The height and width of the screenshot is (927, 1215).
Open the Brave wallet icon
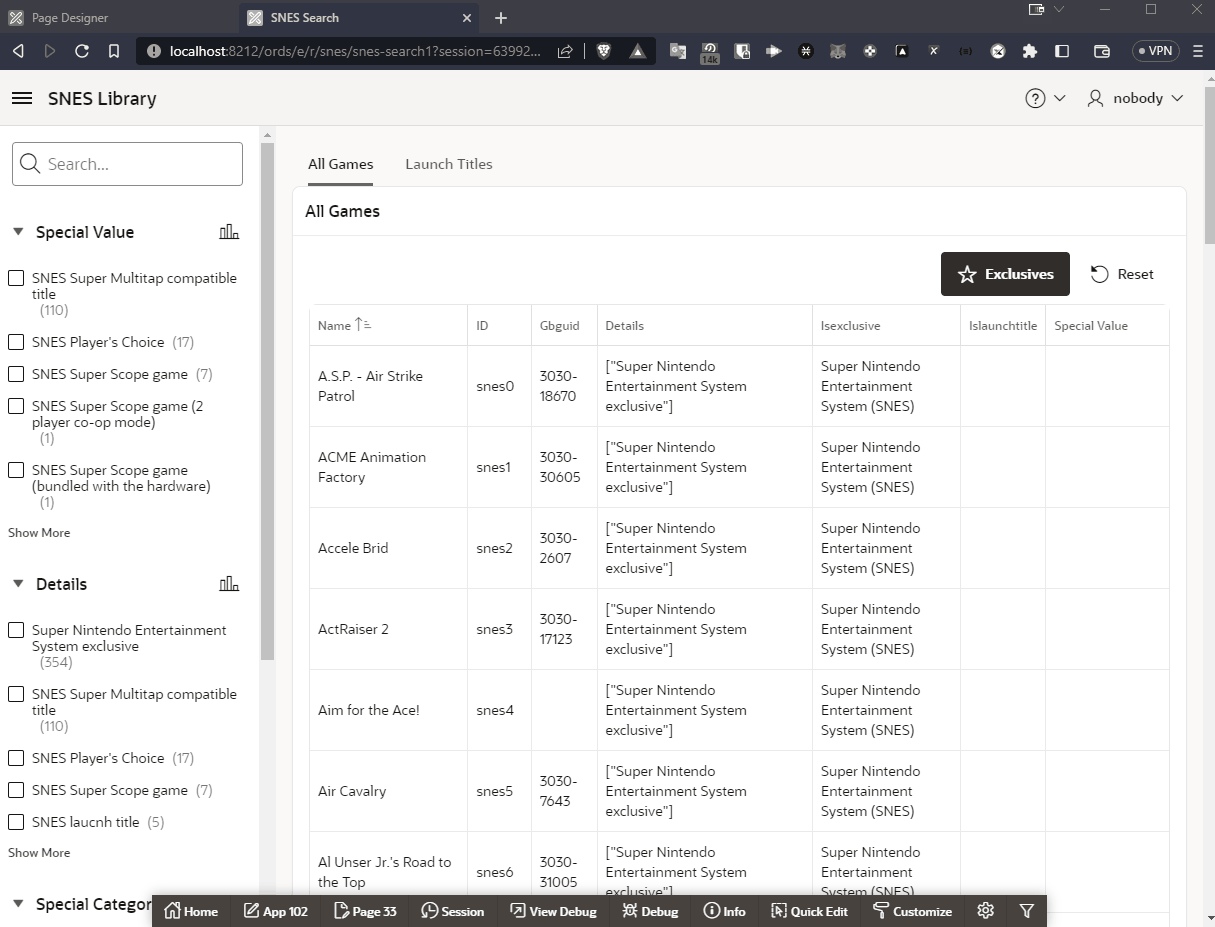click(x=1102, y=51)
